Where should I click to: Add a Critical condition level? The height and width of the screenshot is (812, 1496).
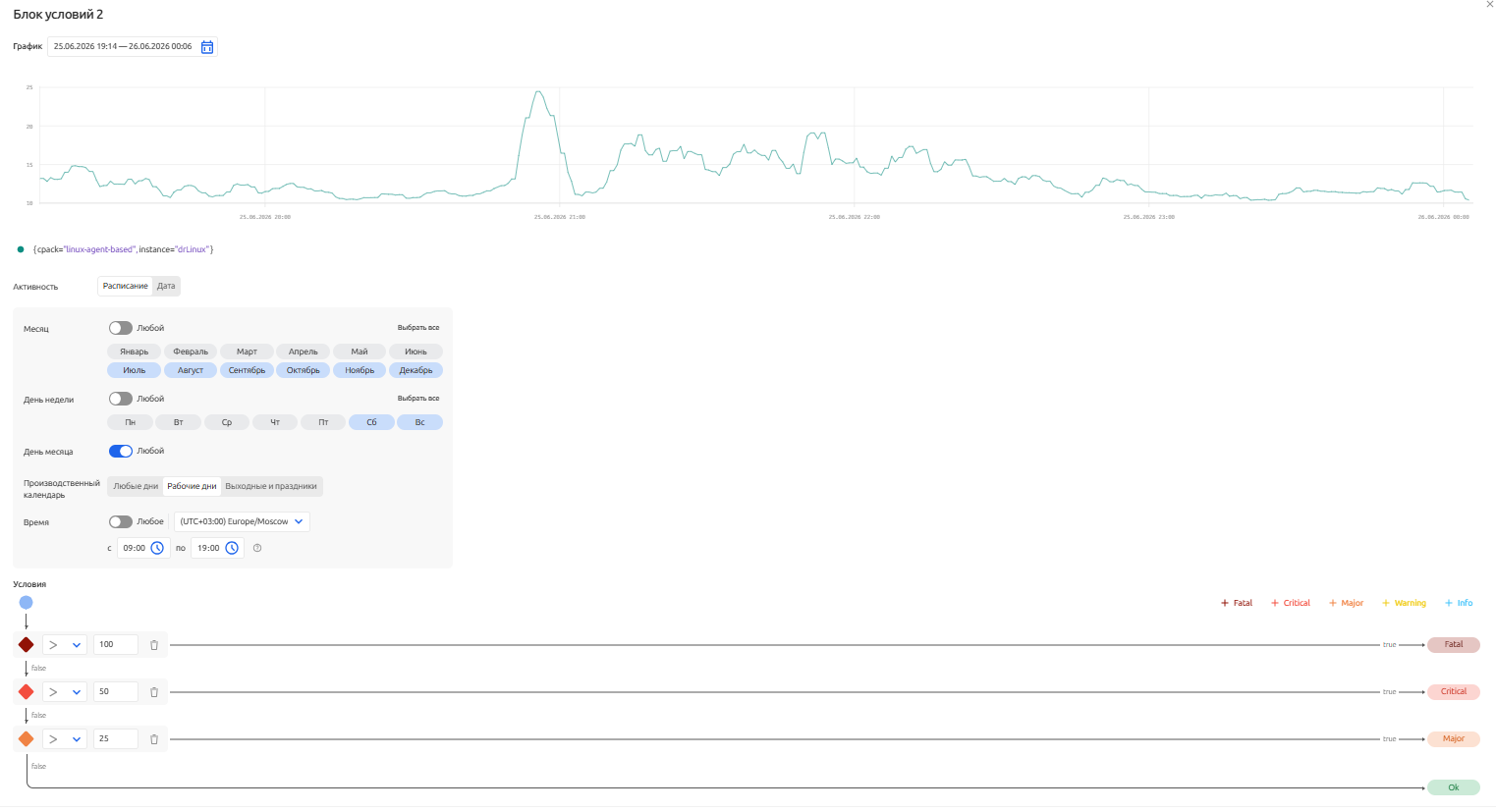point(1291,603)
